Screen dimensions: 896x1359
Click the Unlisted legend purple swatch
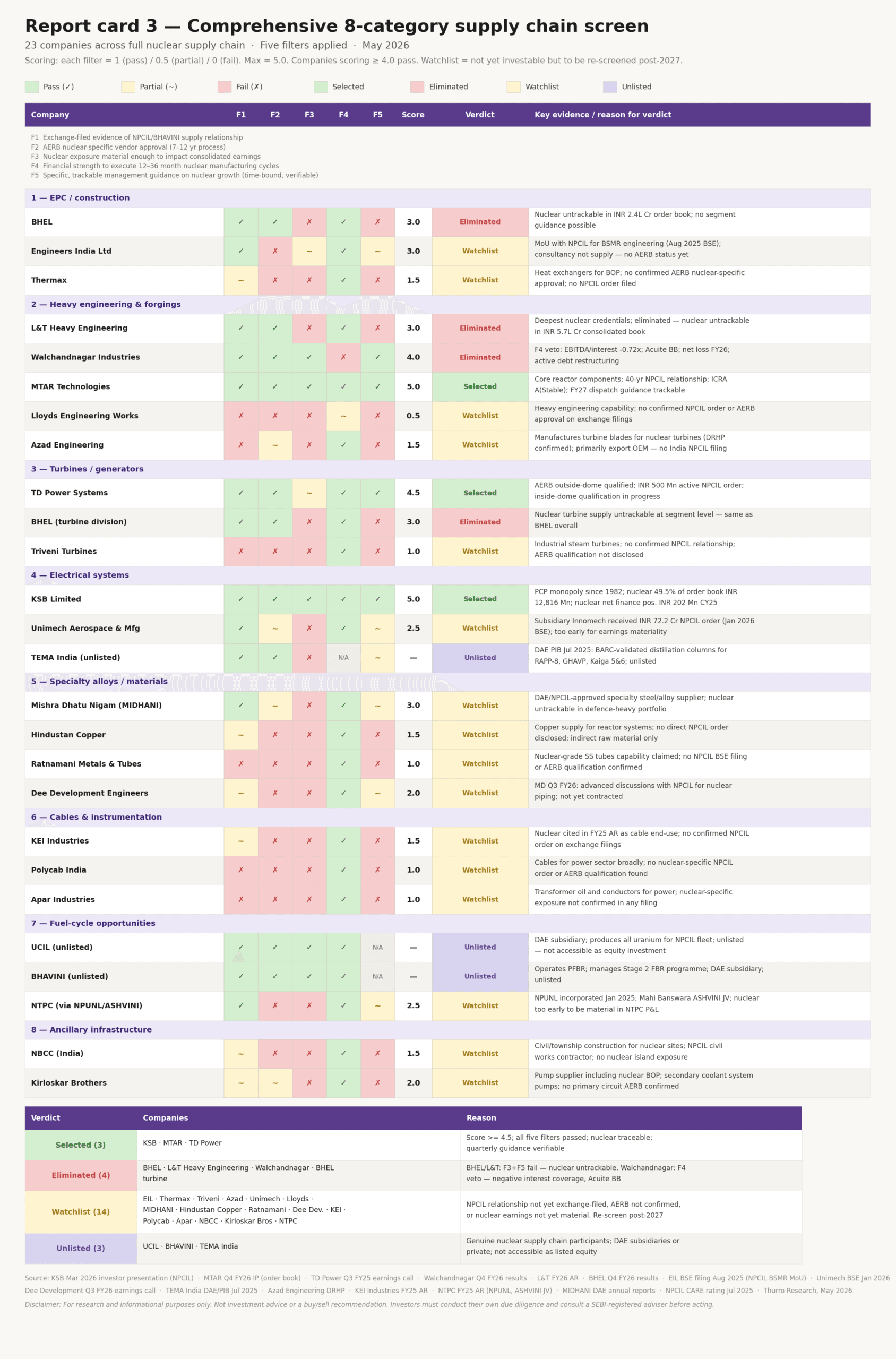tap(610, 87)
